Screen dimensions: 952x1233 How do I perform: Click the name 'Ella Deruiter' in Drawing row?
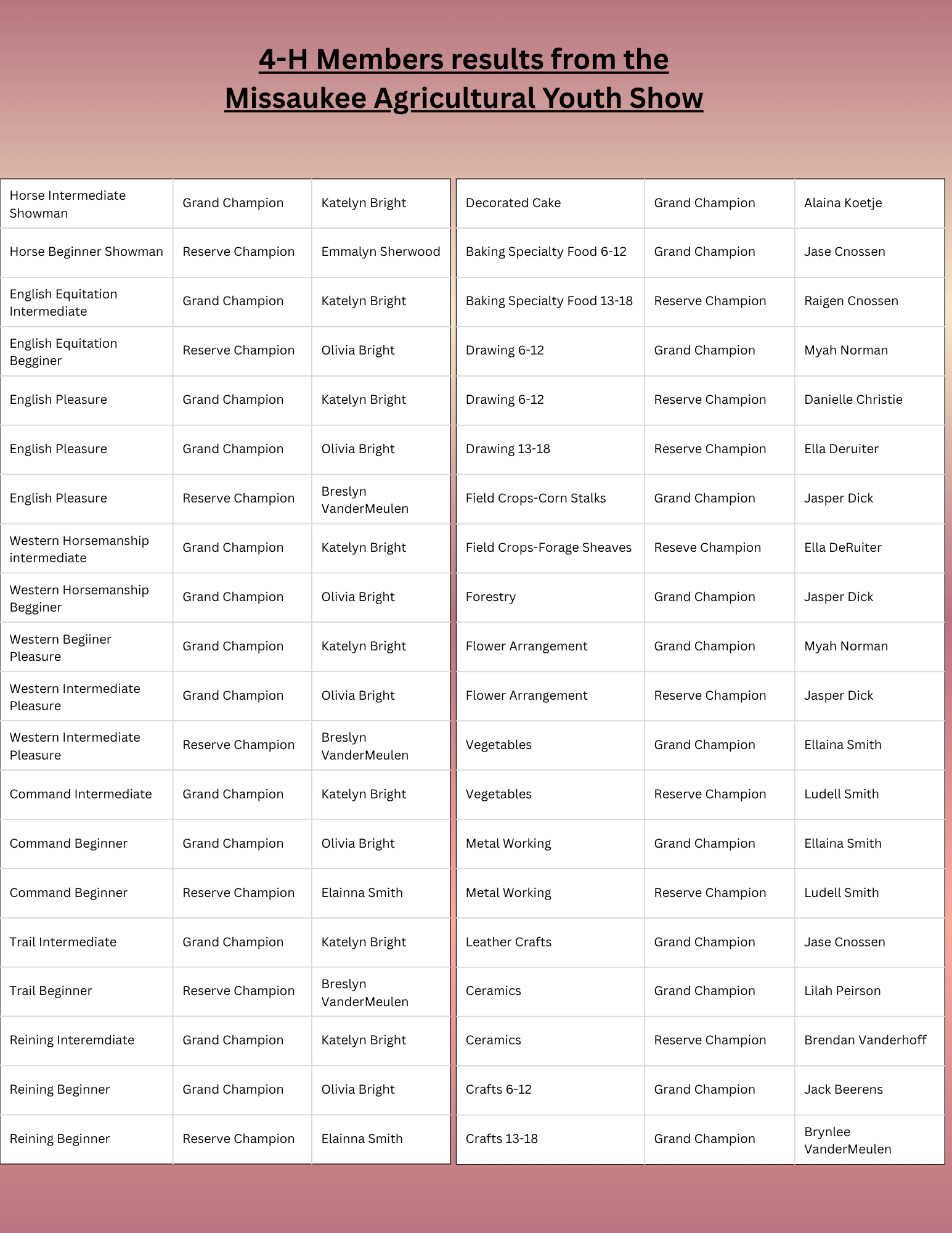tap(841, 449)
